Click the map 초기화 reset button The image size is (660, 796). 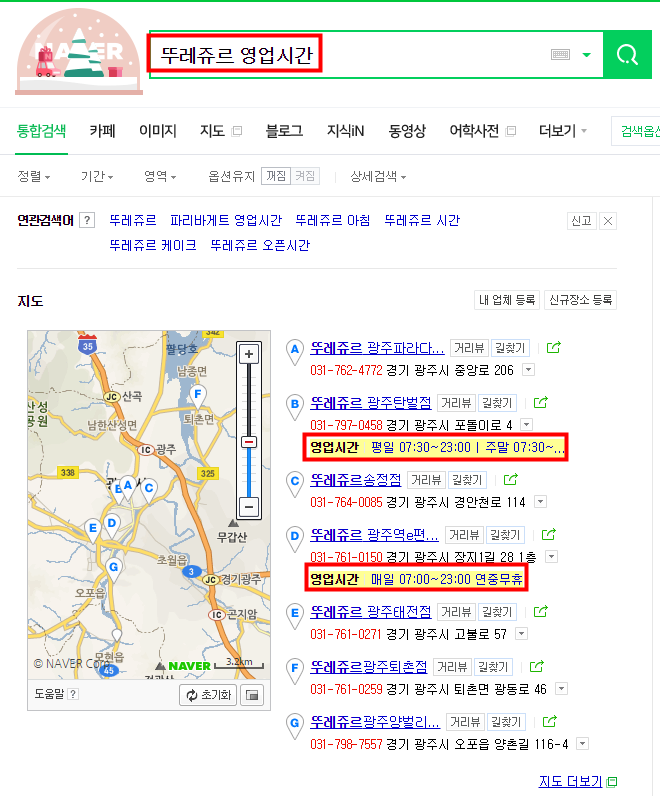[209, 695]
